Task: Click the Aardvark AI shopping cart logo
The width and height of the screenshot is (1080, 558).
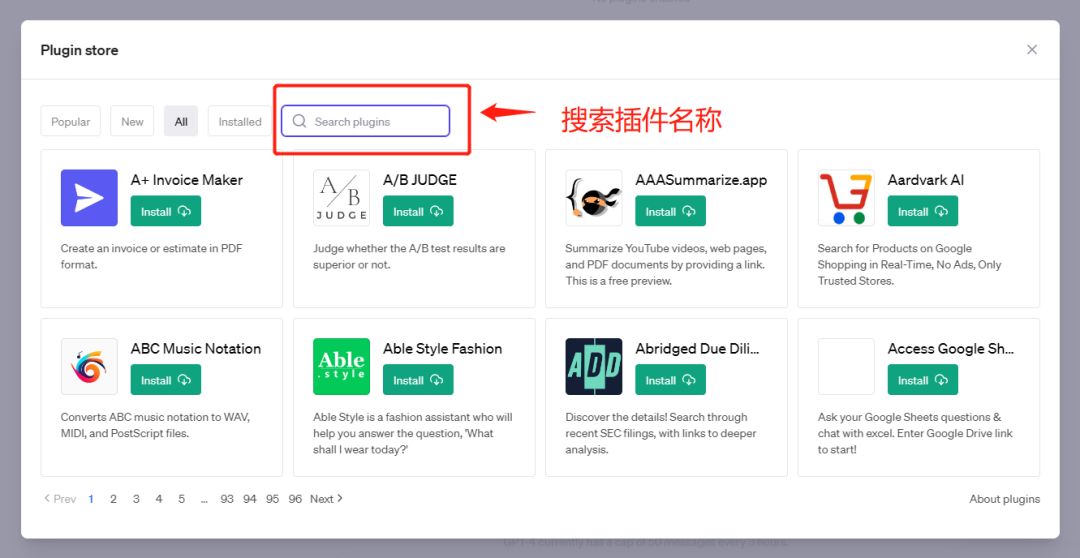Action: coord(846,198)
